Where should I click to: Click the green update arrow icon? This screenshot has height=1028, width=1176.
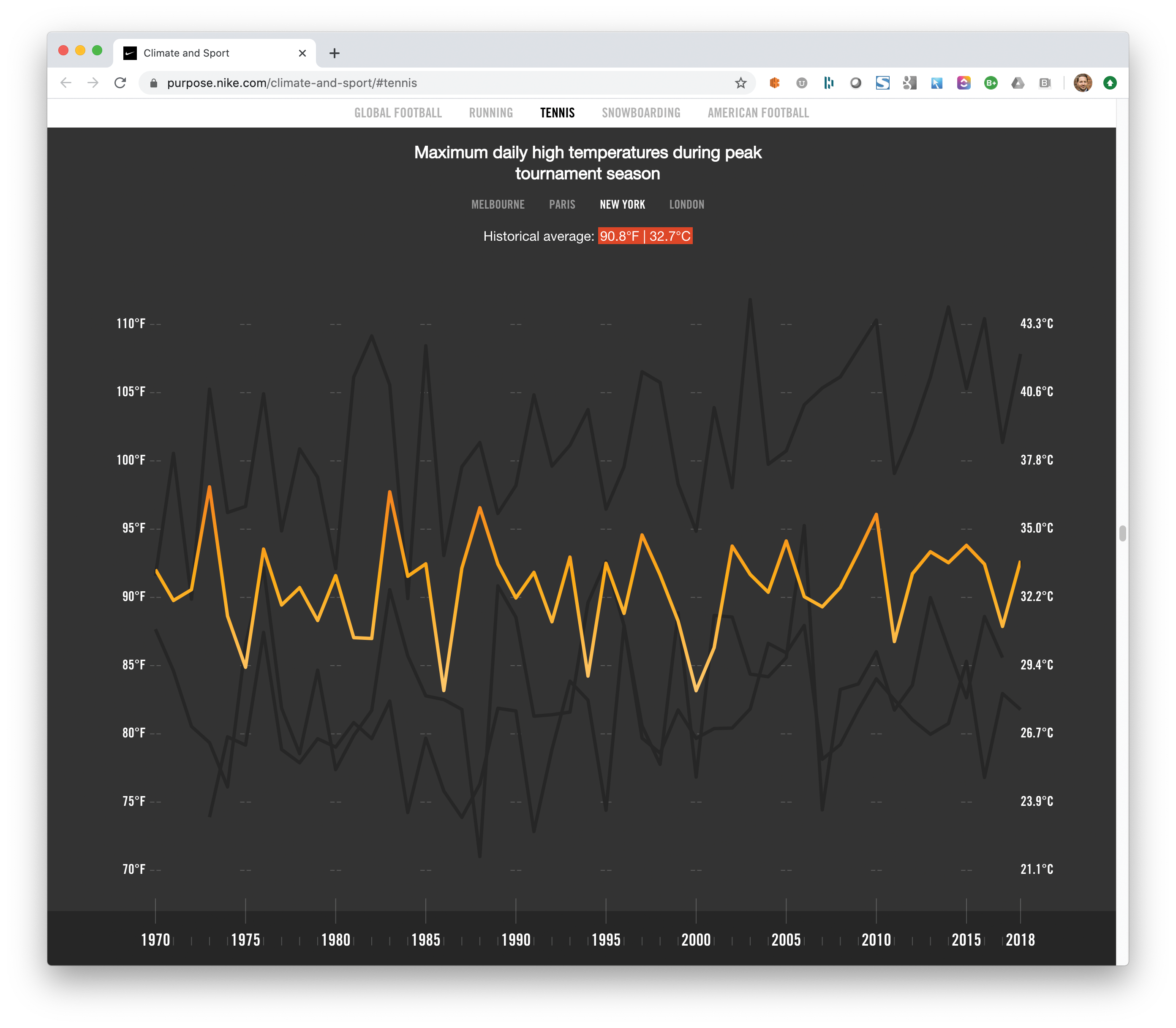[1110, 83]
